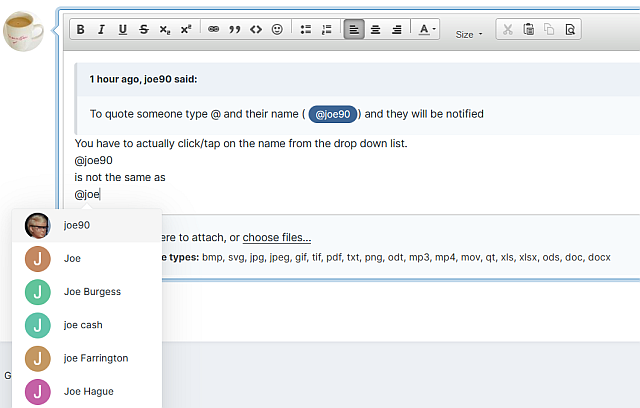Select Joe Burgess from mention list
The width and height of the screenshot is (640, 408).
point(87,292)
